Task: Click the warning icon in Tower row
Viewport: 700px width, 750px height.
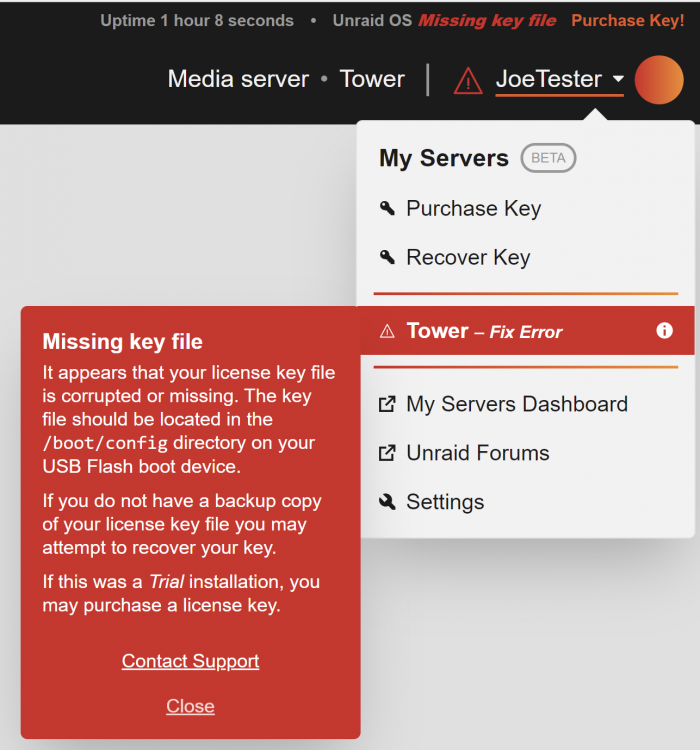Action: point(387,331)
